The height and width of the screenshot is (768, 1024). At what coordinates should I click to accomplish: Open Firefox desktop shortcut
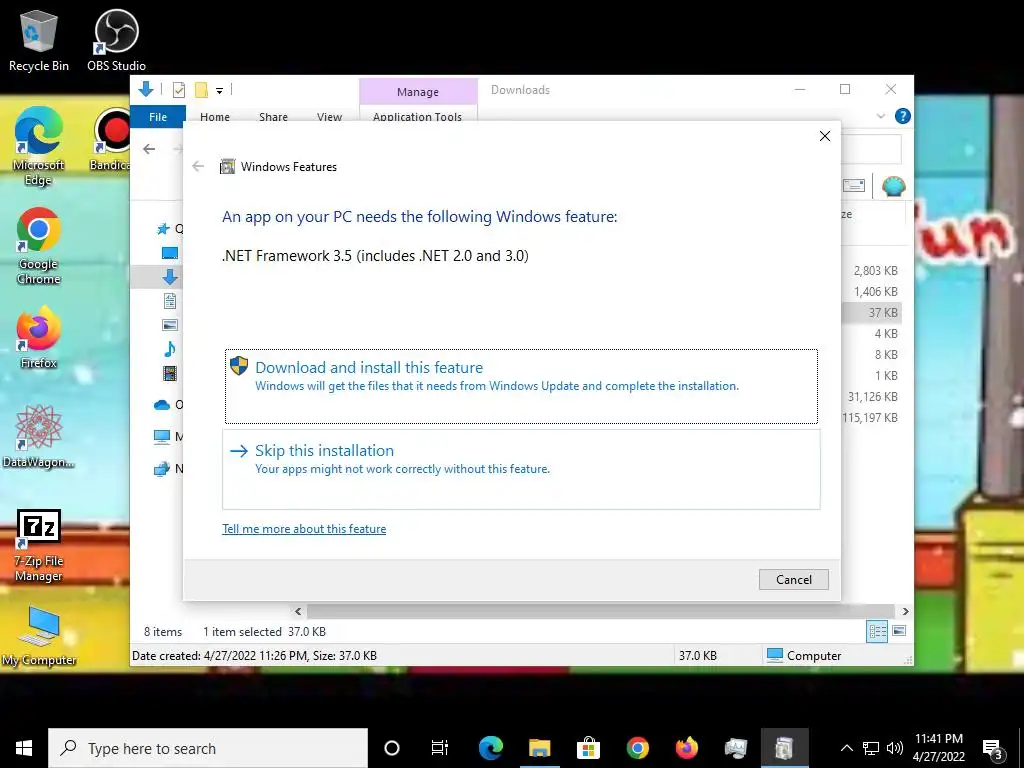pyautogui.click(x=39, y=338)
